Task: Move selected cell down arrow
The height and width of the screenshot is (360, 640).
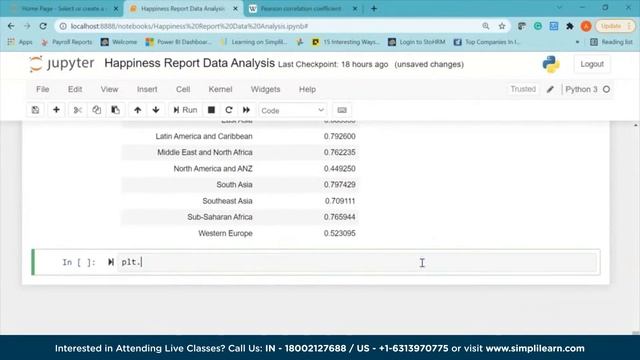Action: click(x=156, y=110)
